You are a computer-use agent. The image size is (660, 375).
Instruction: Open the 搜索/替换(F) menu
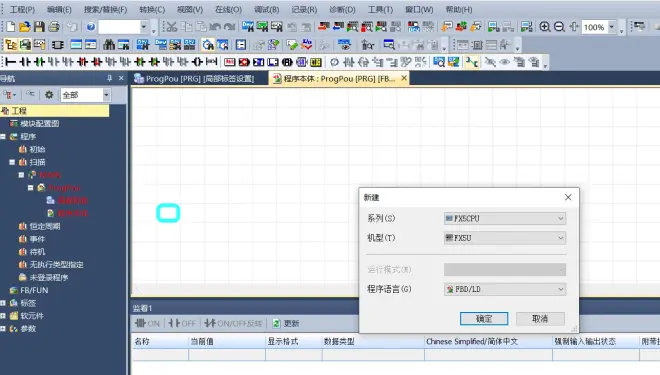[105, 9]
